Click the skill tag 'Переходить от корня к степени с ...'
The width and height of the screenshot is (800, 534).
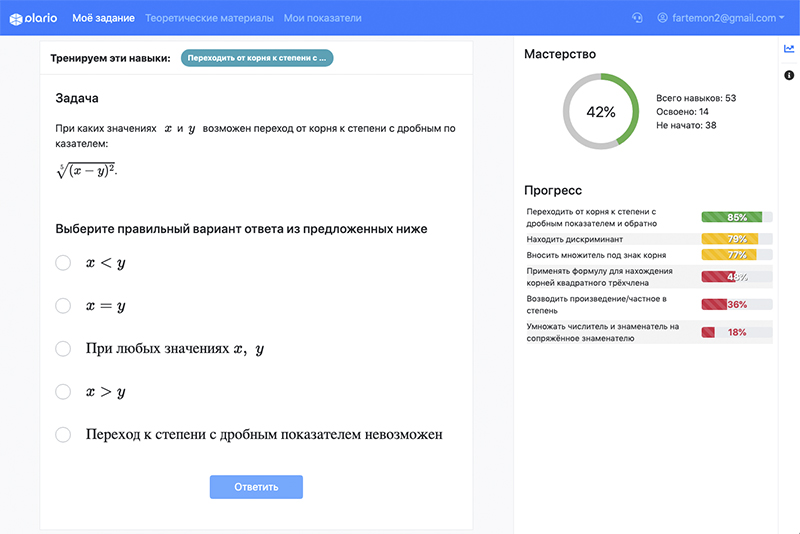pyautogui.click(x=257, y=58)
